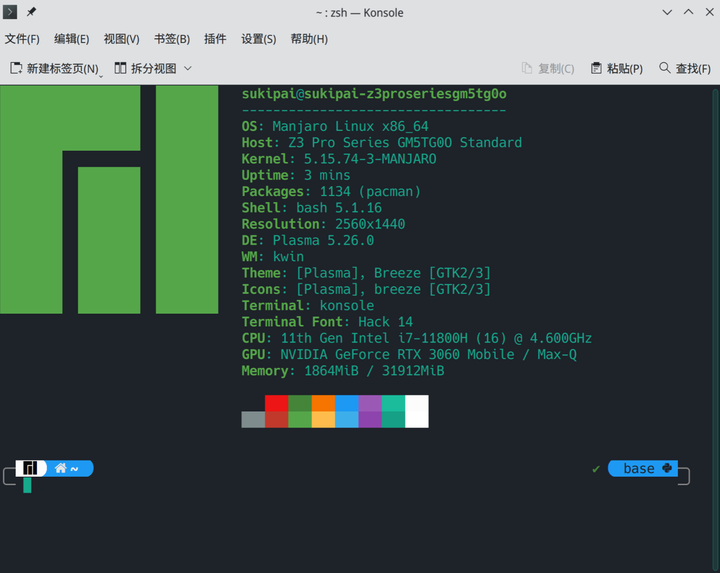This screenshot has height=573, width=720.
Task: Click the 'Packages: 1134 (pacman)' line
Action: [331, 191]
